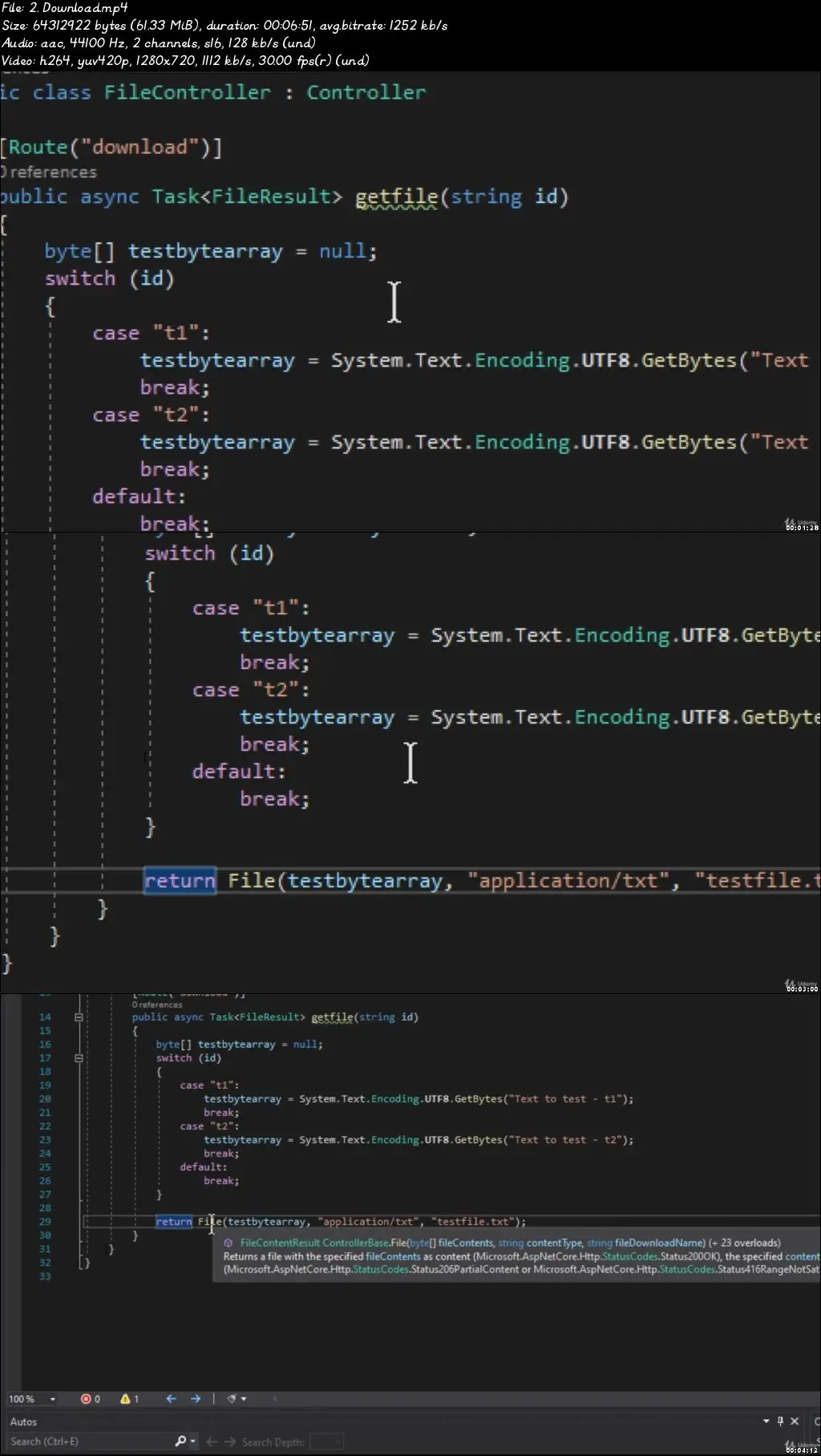Open the dropdown arrow beside the cleanup brush

pyautogui.click(x=244, y=1399)
